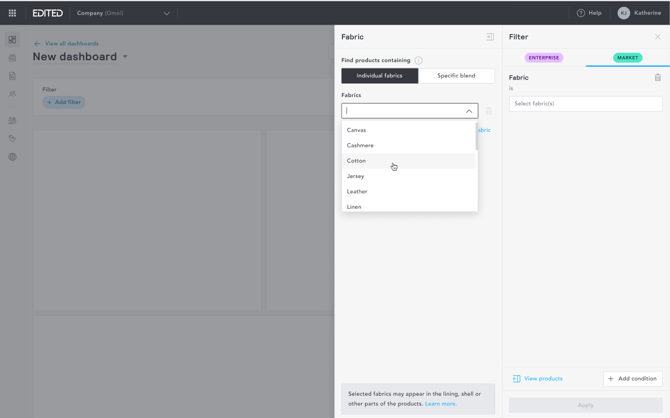
Task: Click the globe icon in left sidebar
Action: click(x=12, y=157)
